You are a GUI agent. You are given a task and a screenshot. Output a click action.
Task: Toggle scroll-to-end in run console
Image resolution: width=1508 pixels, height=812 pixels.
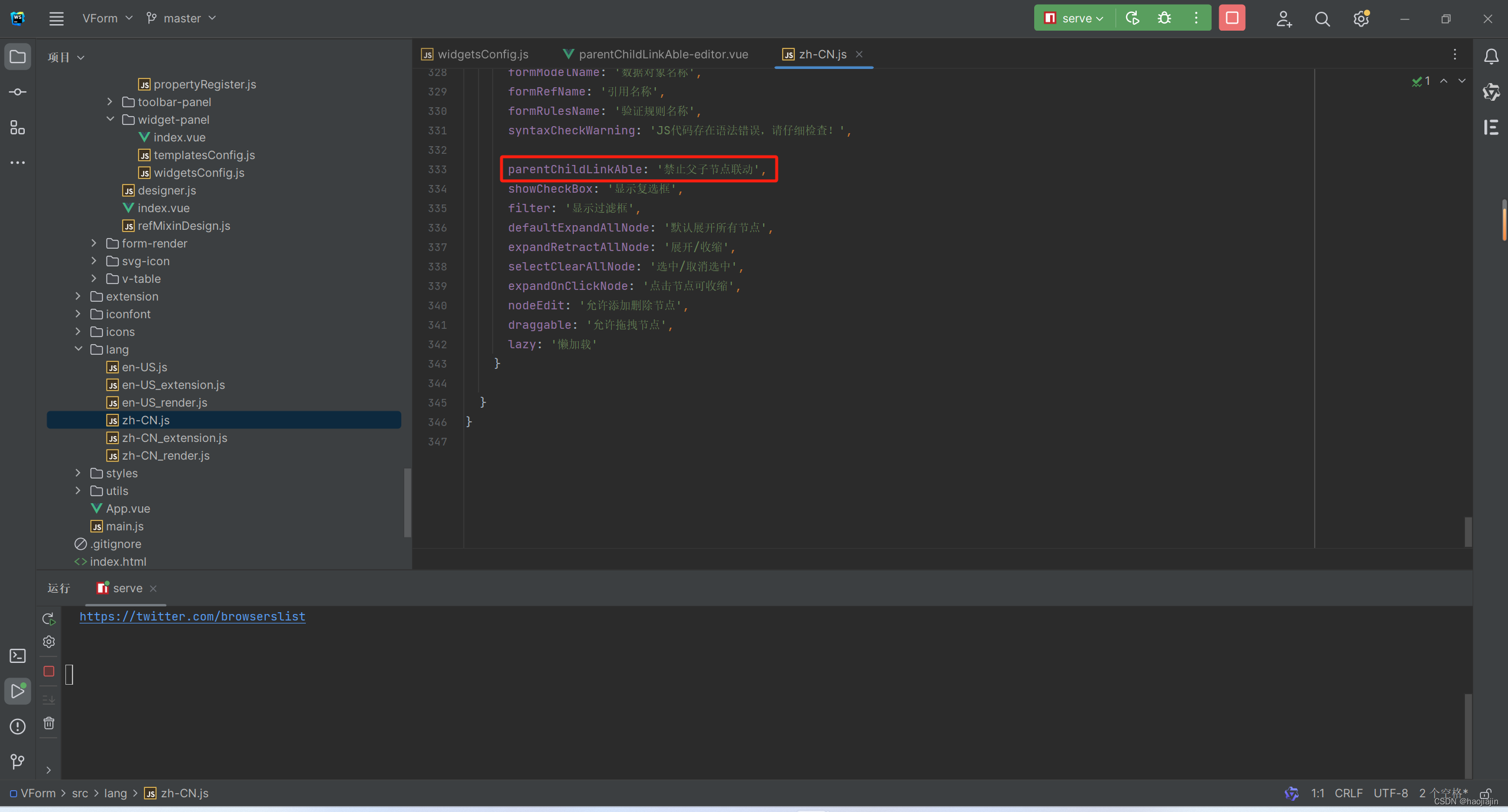[x=49, y=699]
